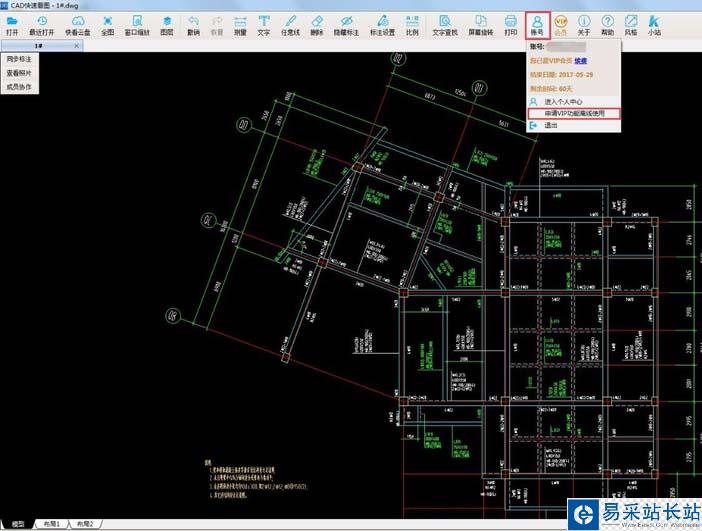Click 成员协作 member collaboration button
Screen dimensions: 702x531
point(19,87)
